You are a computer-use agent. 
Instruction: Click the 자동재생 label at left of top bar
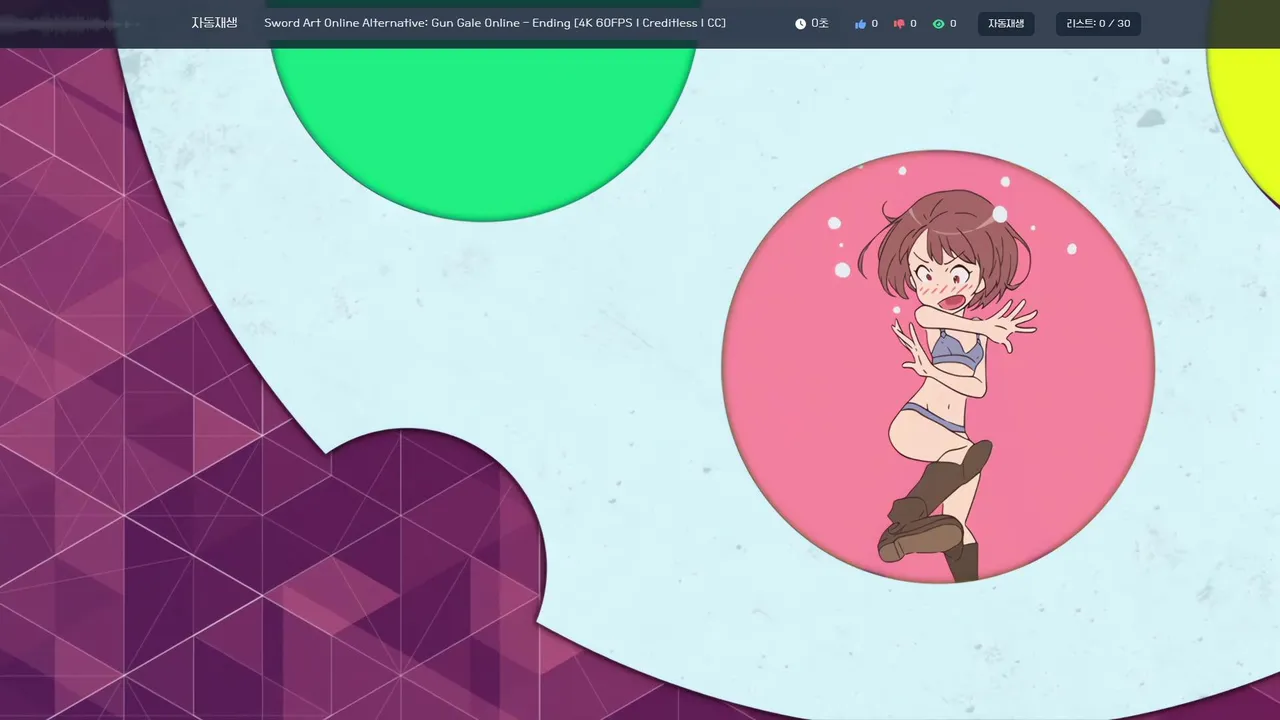pos(214,23)
